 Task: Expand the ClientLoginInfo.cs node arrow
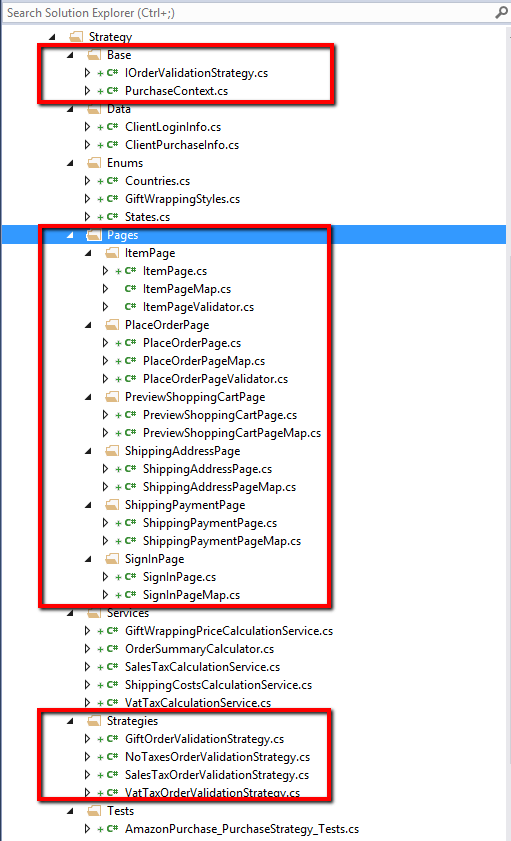tap(87, 127)
